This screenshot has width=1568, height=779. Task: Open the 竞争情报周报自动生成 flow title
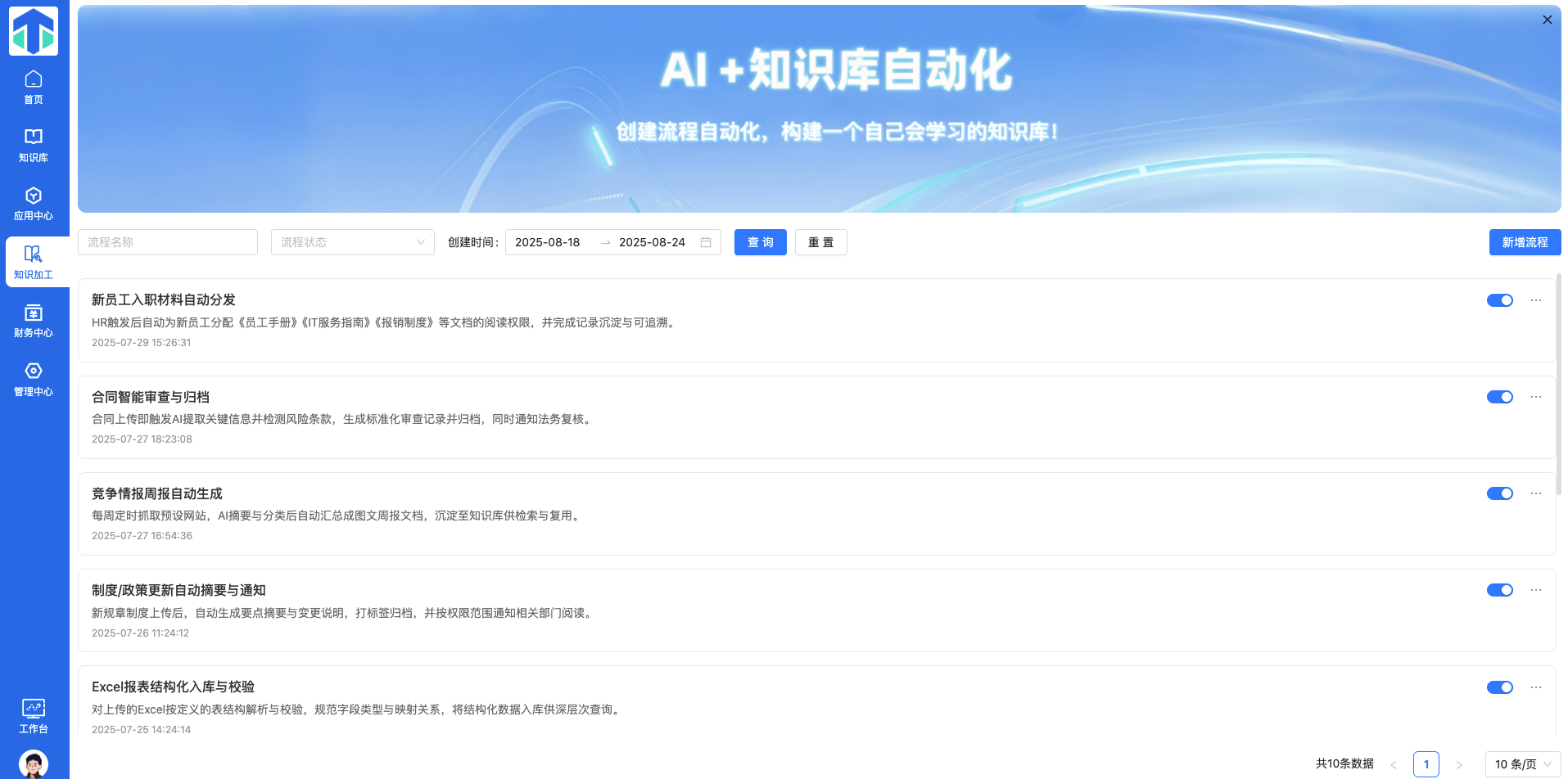click(x=157, y=493)
